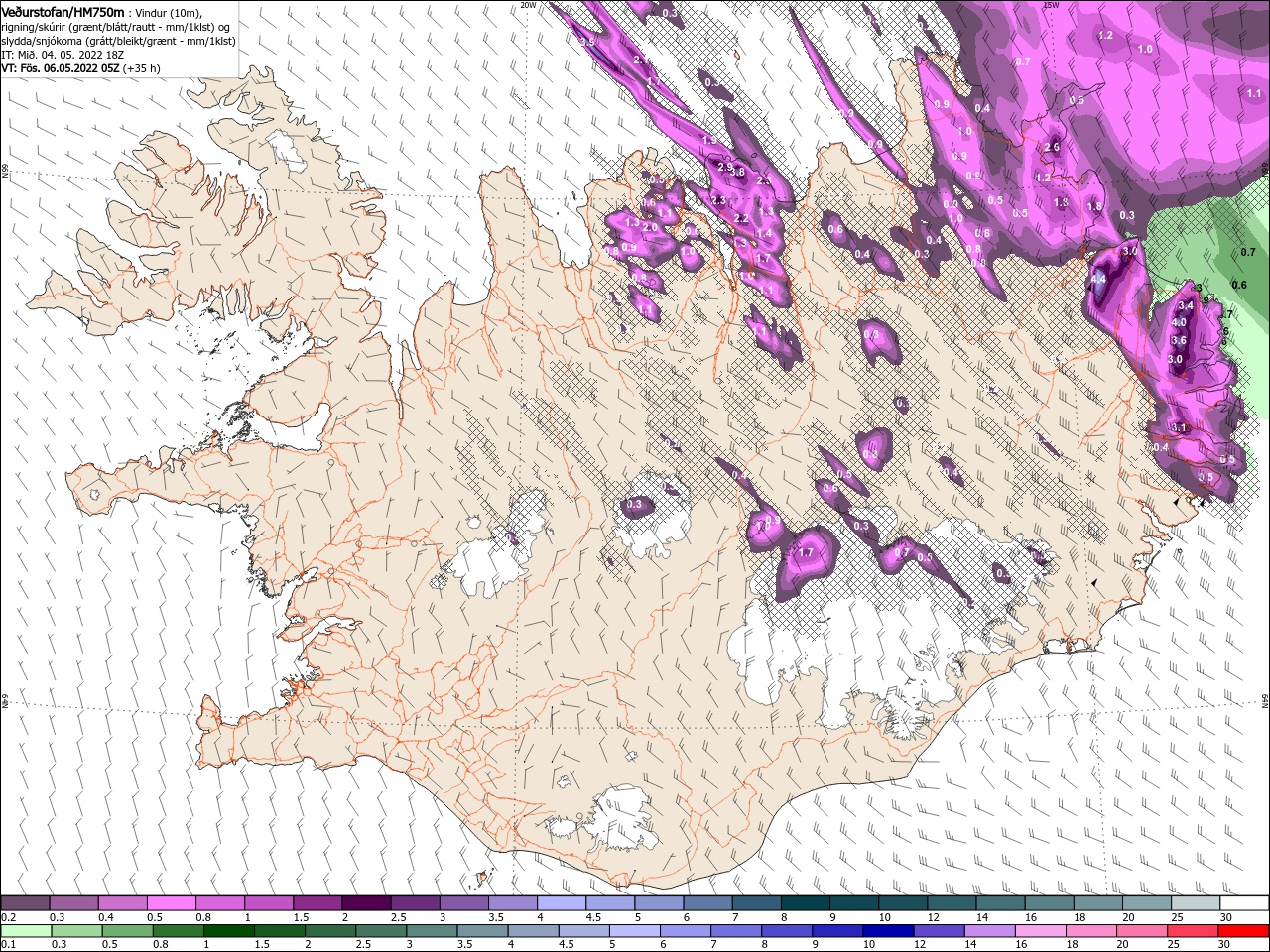
Task: Click the 15W longitude label at the top
Action: [x=1051, y=4]
